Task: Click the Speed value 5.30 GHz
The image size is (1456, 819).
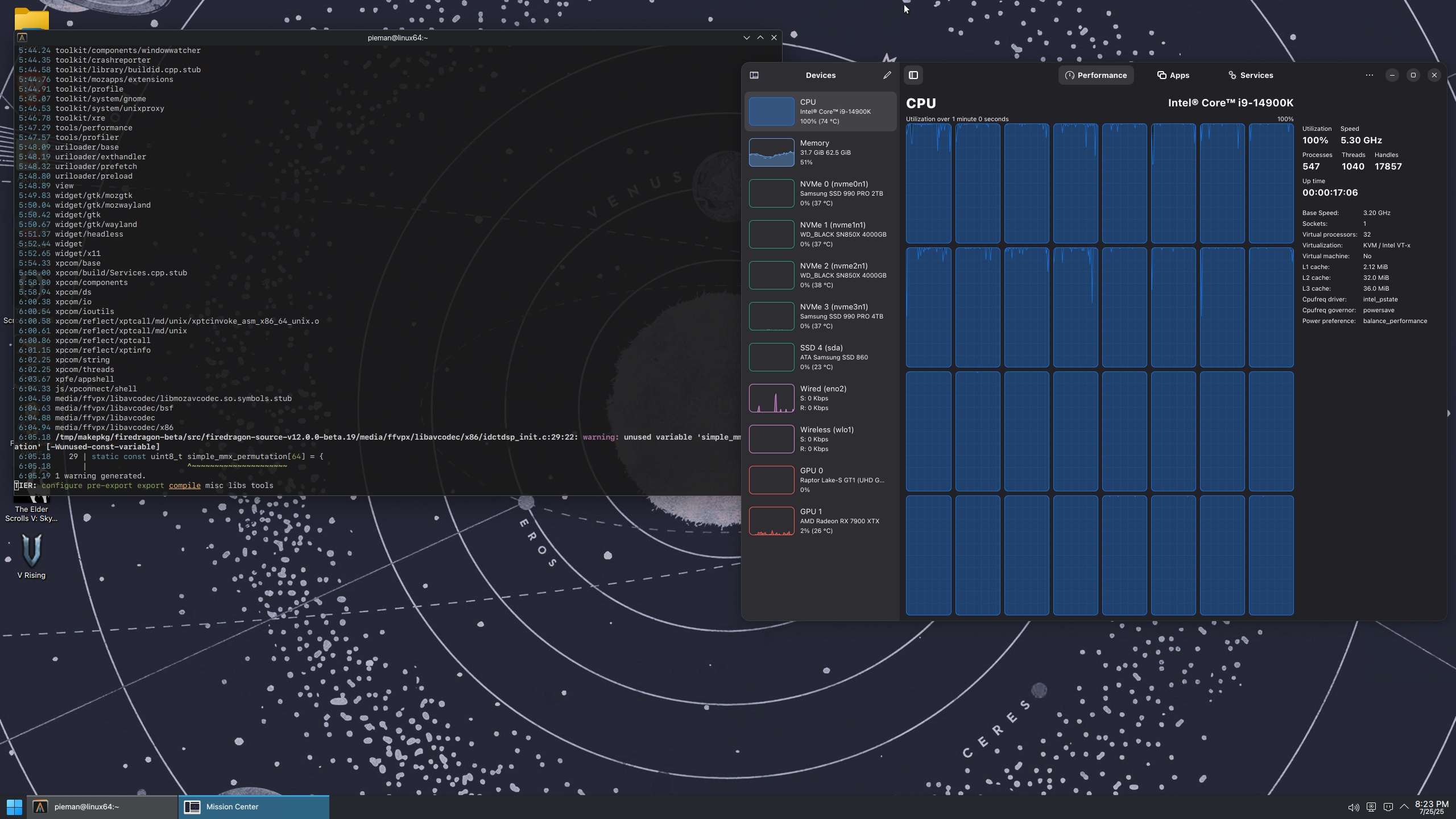Action: click(1361, 140)
